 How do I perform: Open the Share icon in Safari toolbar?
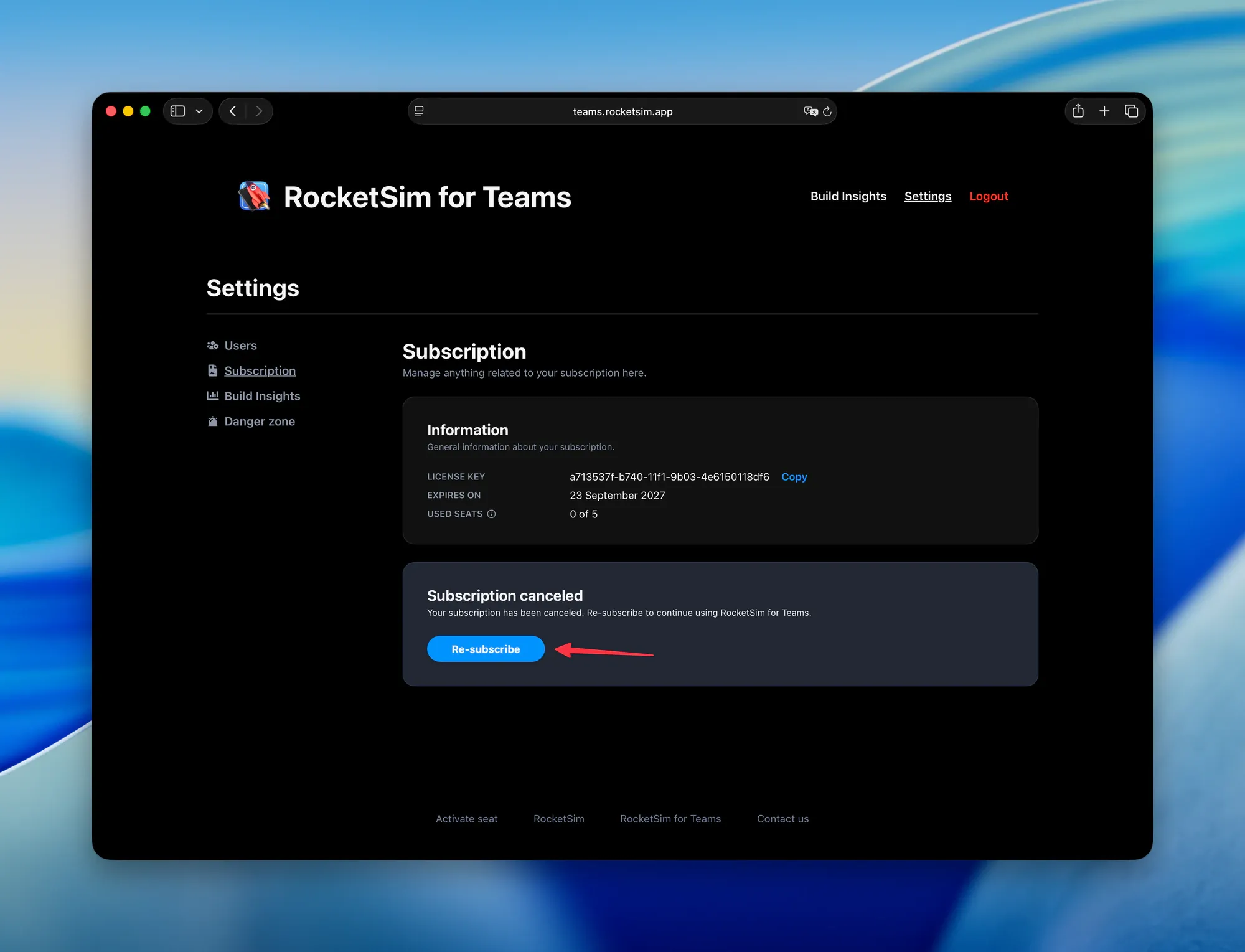(x=1078, y=111)
